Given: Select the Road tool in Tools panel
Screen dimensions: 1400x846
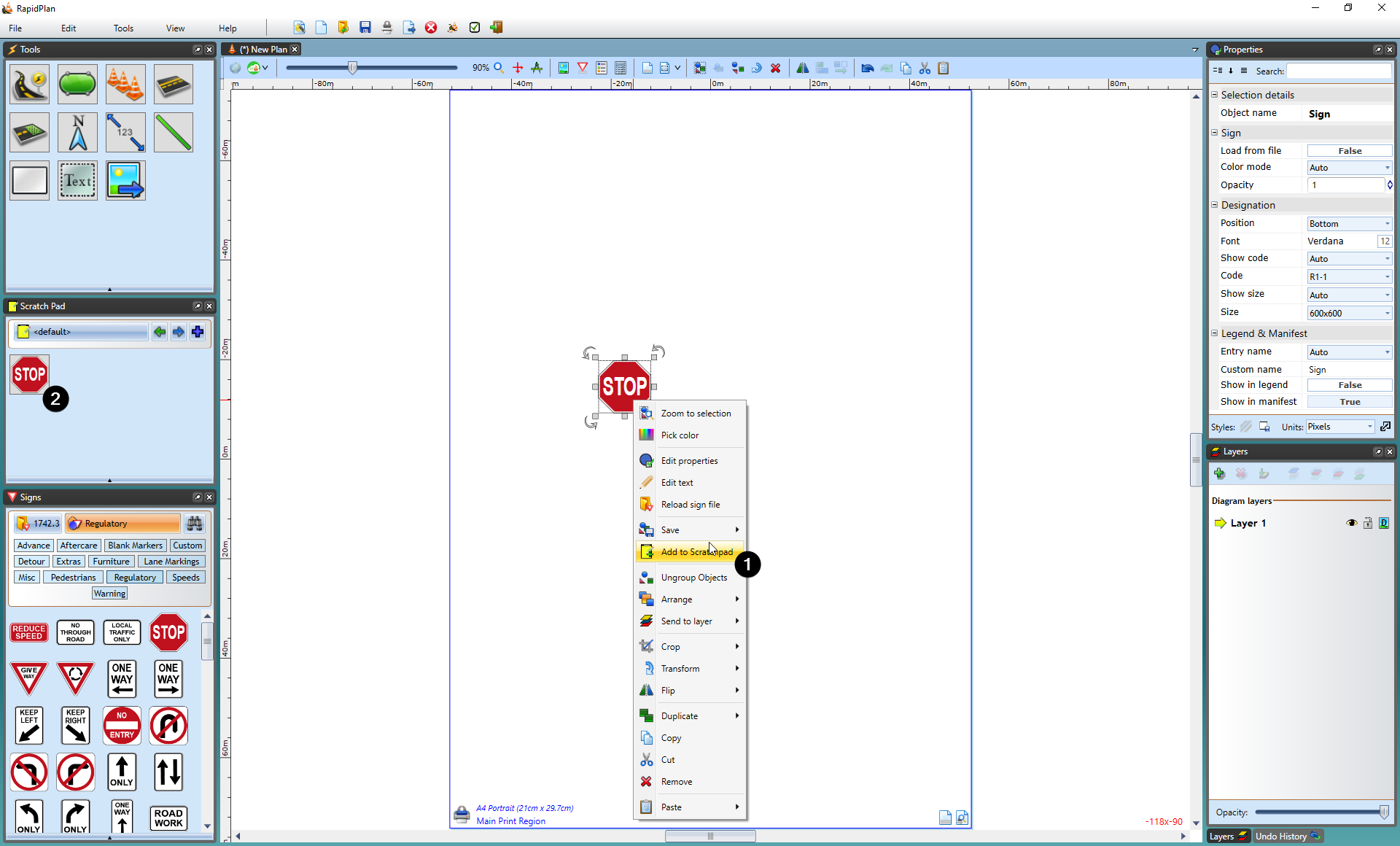Looking at the screenshot, I should click(x=29, y=84).
